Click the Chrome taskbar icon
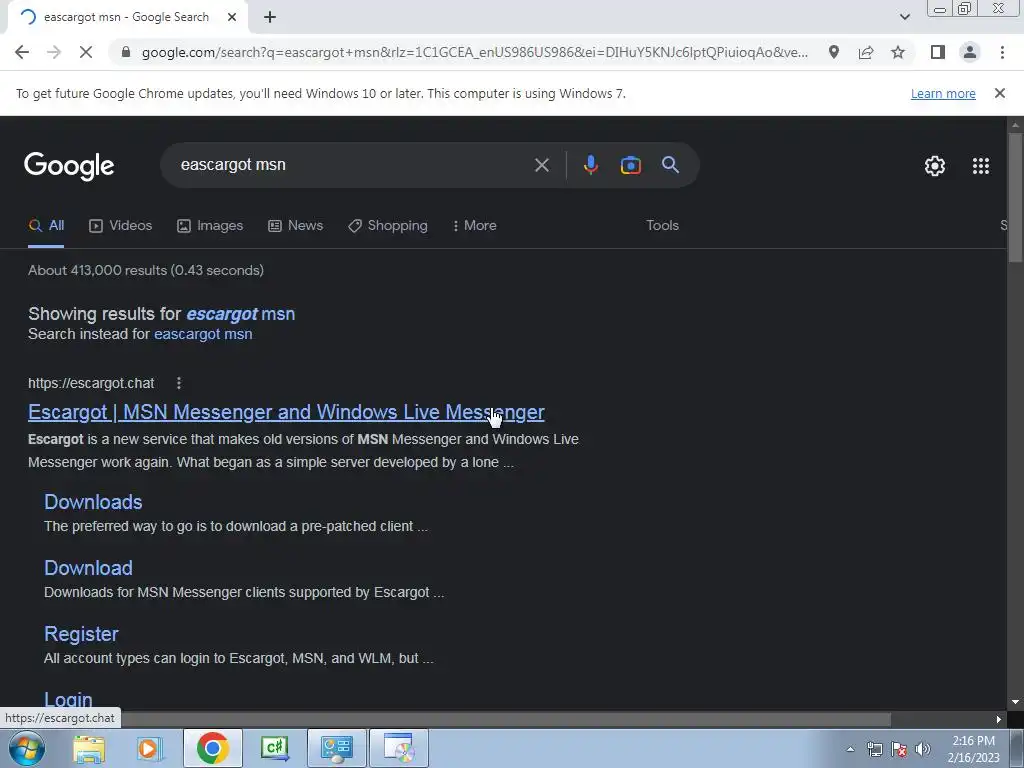 pyautogui.click(x=212, y=748)
